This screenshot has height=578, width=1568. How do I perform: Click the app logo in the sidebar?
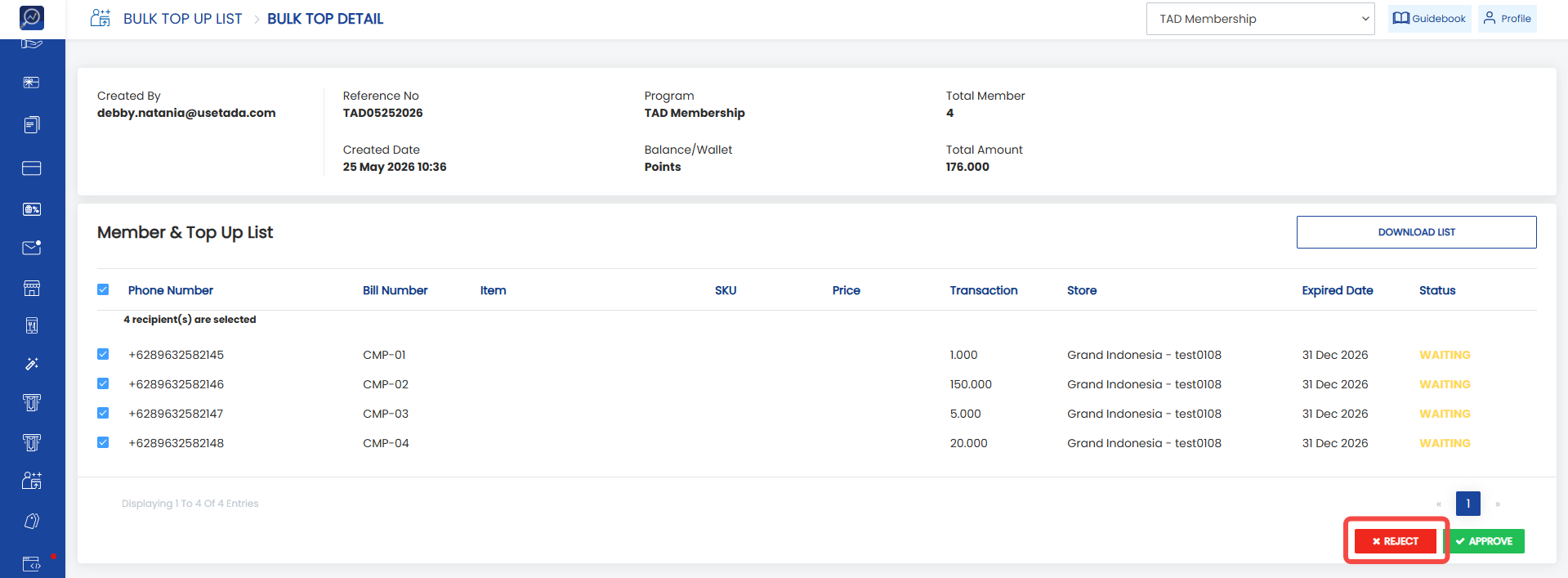(x=32, y=17)
